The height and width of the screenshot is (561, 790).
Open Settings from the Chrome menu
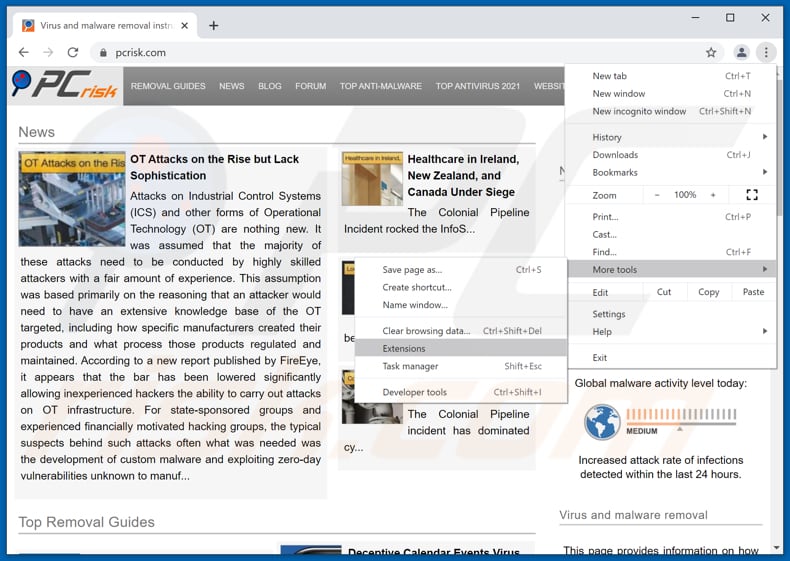[x=609, y=314]
